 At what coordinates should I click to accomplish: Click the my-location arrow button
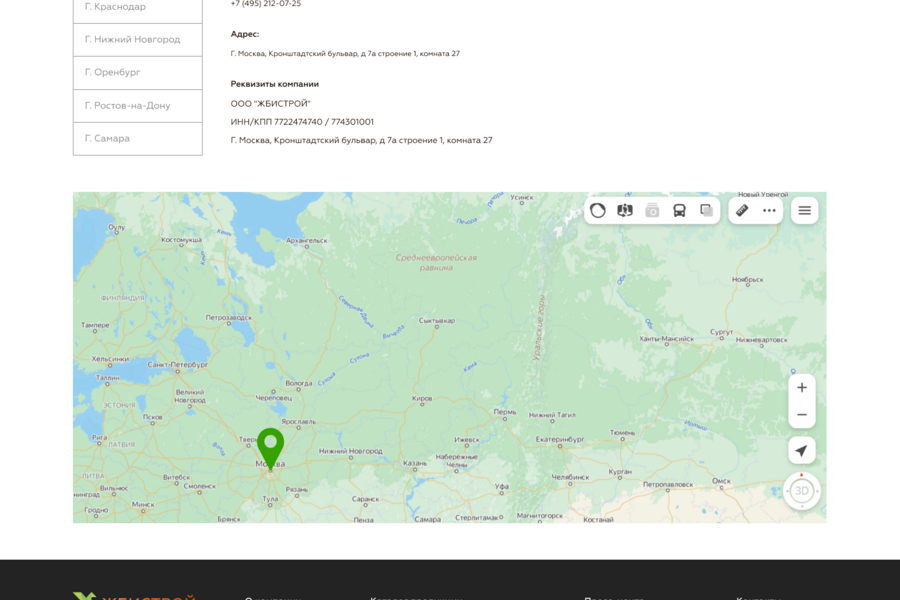[x=802, y=451]
